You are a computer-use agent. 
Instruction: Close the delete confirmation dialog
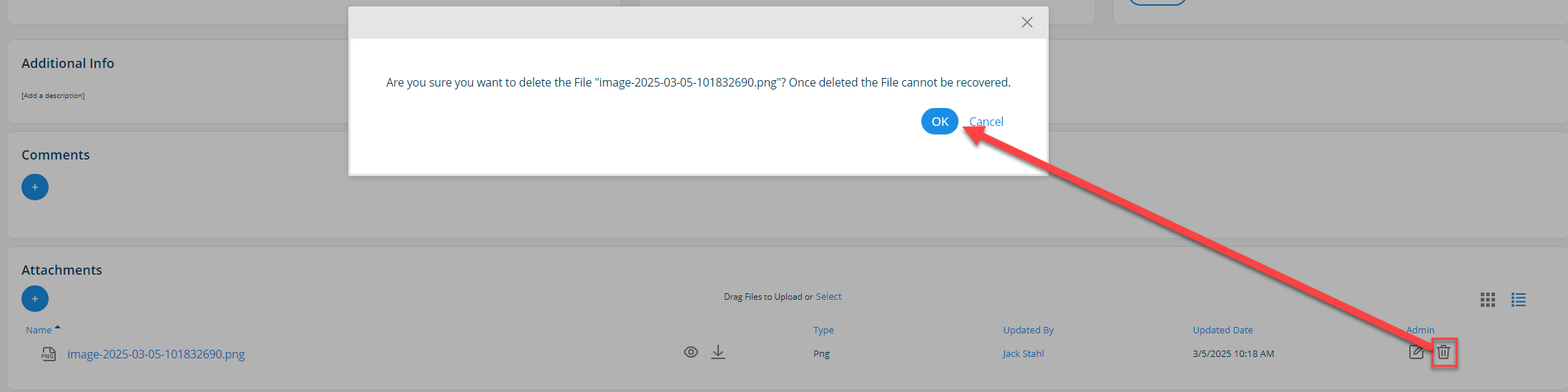(x=1026, y=22)
